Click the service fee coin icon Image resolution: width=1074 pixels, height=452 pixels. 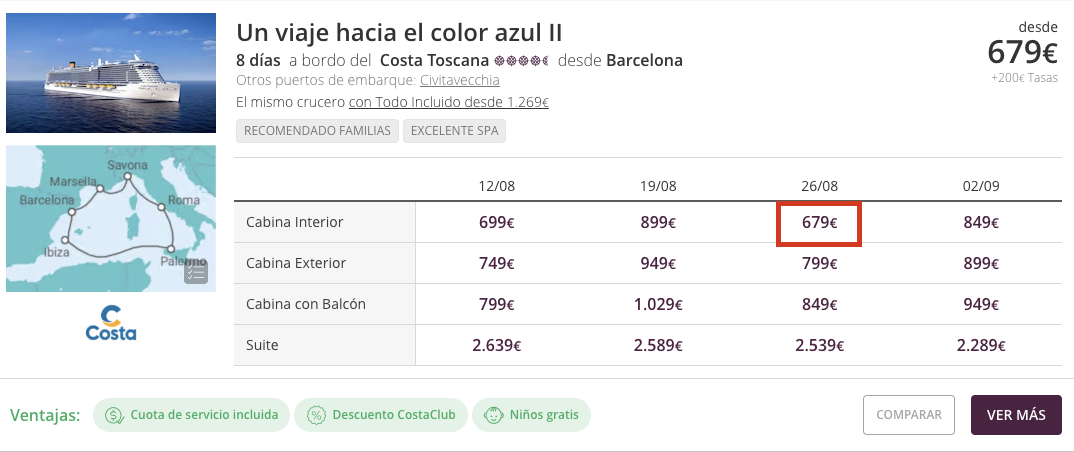(x=114, y=415)
